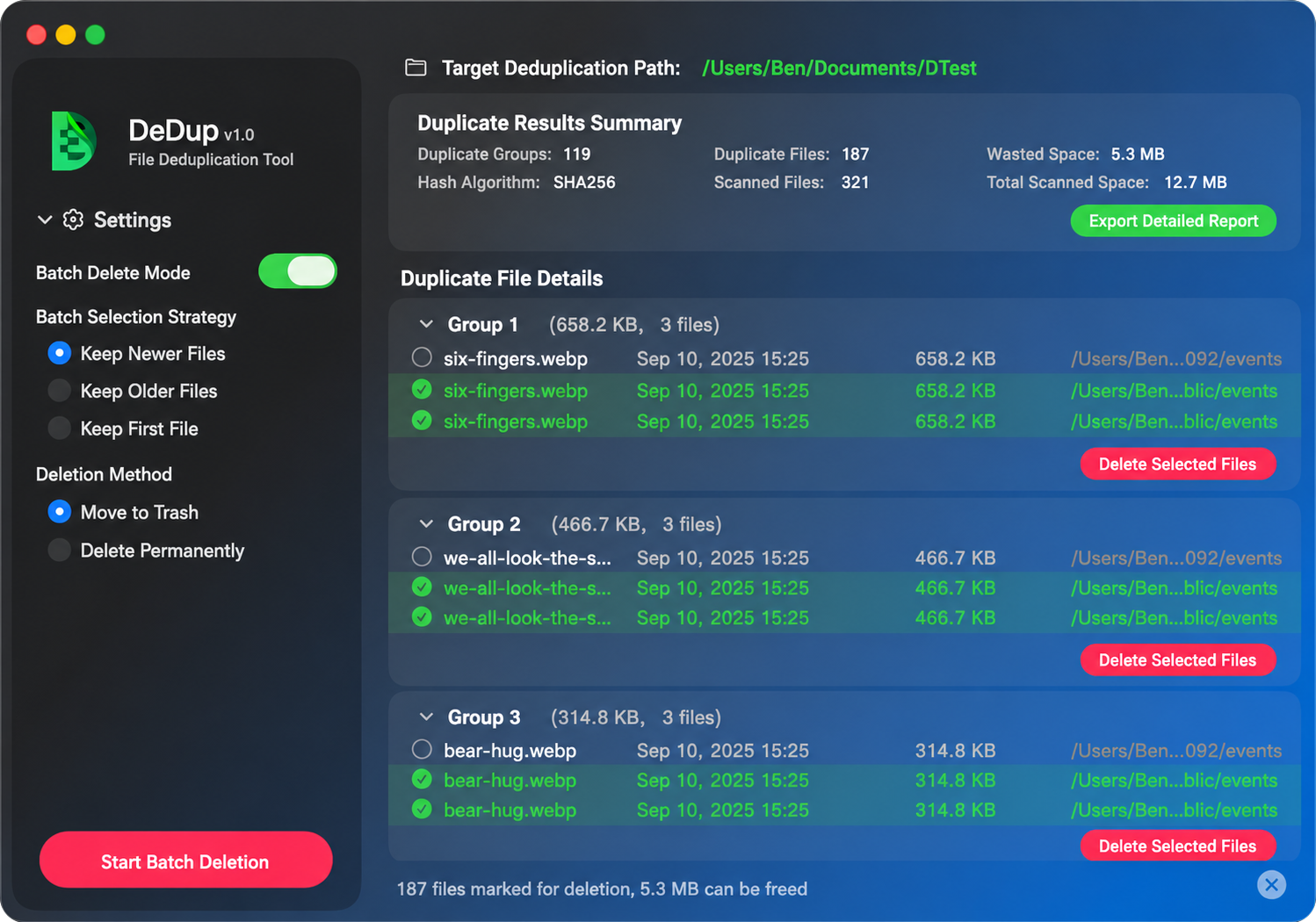Check the unselected bear-hug.webp file checkbox
The width and height of the screenshot is (1316, 922).
point(422,749)
